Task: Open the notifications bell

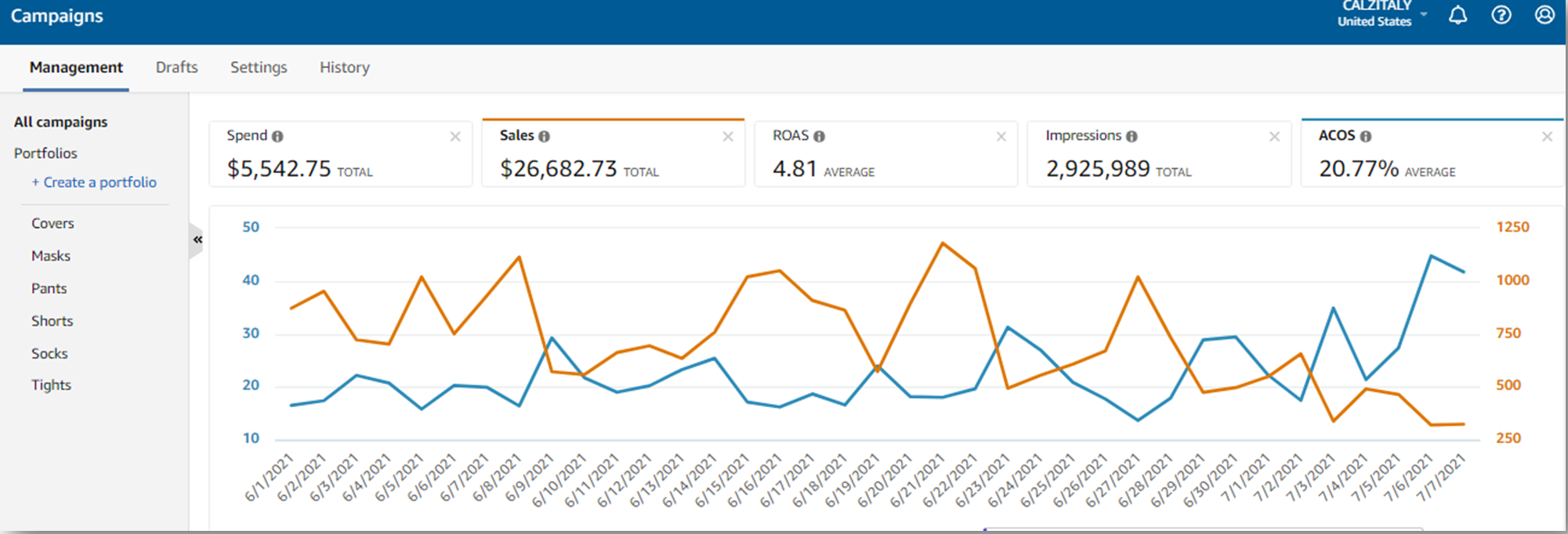Action: point(1458,16)
